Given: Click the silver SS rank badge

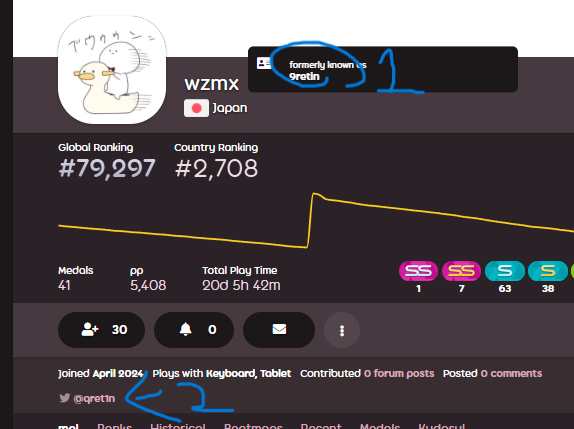Looking at the screenshot, I should click(x=418, y=271).
